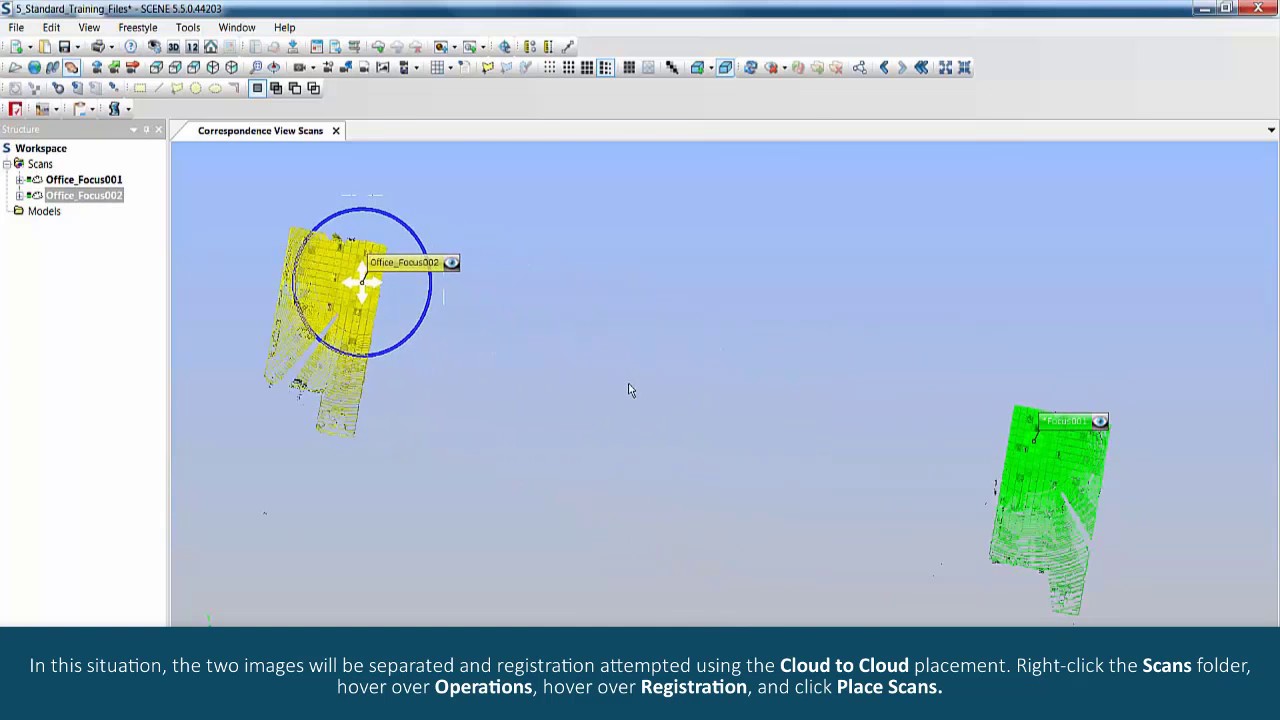Open the Freestyle menu

coord(138,28)
